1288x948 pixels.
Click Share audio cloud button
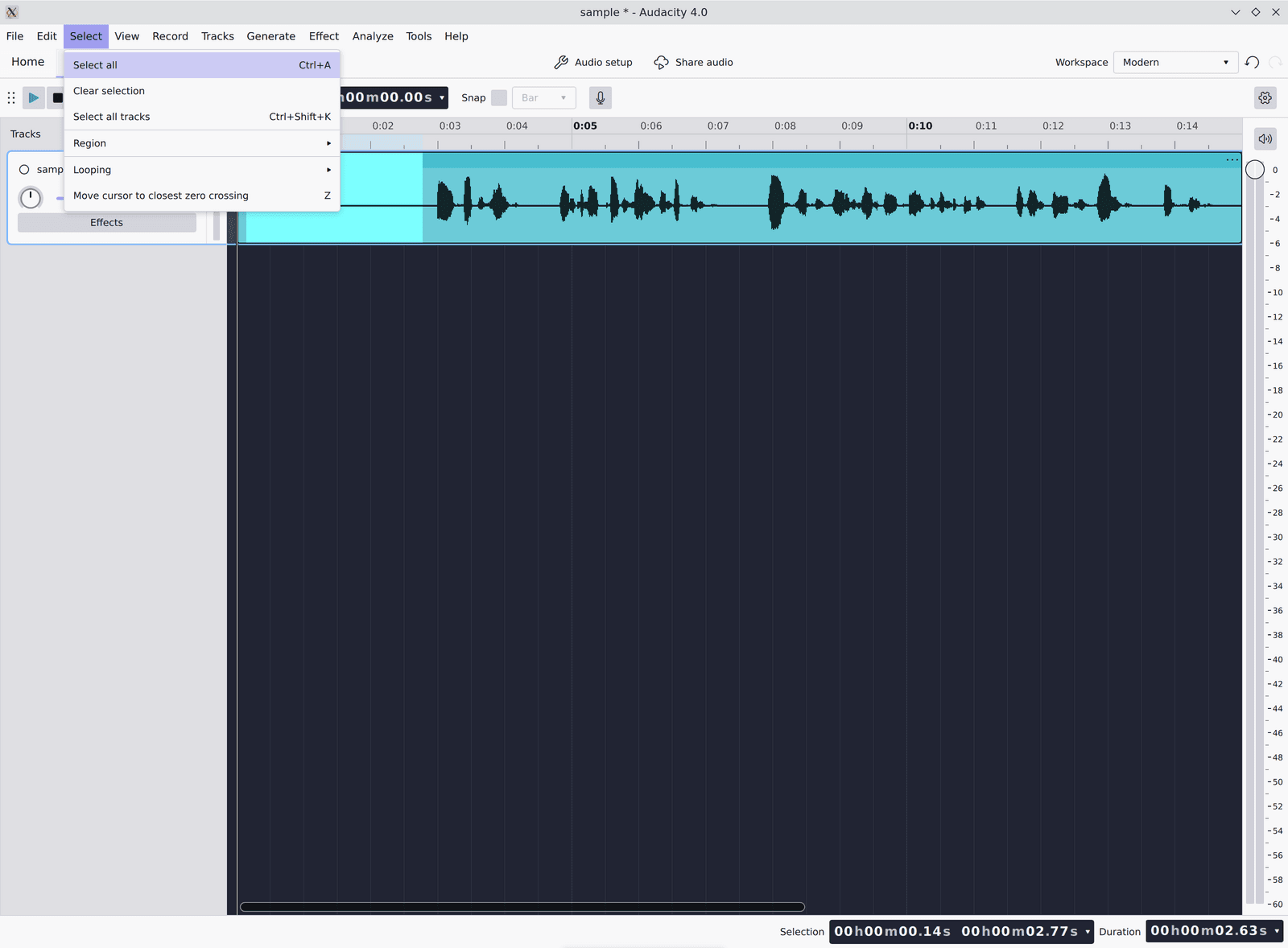tap(693, 62)
